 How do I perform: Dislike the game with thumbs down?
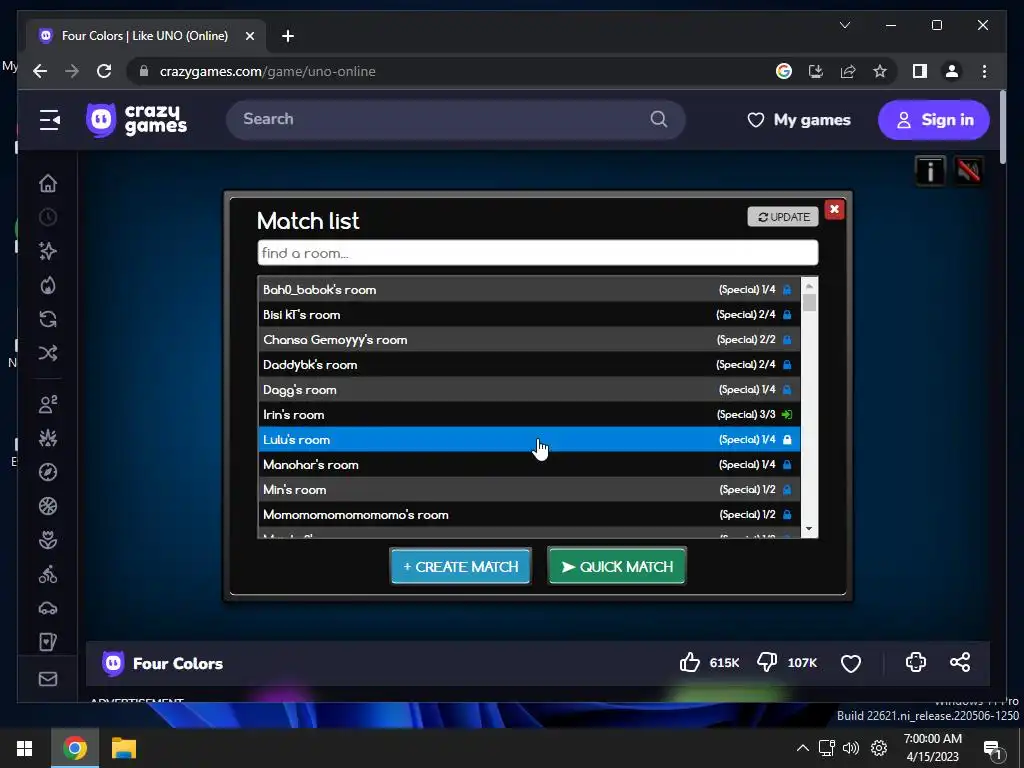coord(767,663)
